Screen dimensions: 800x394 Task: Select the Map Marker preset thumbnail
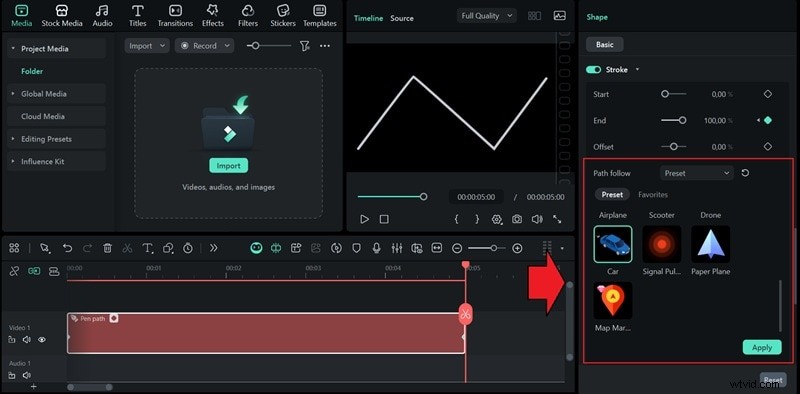613,301
